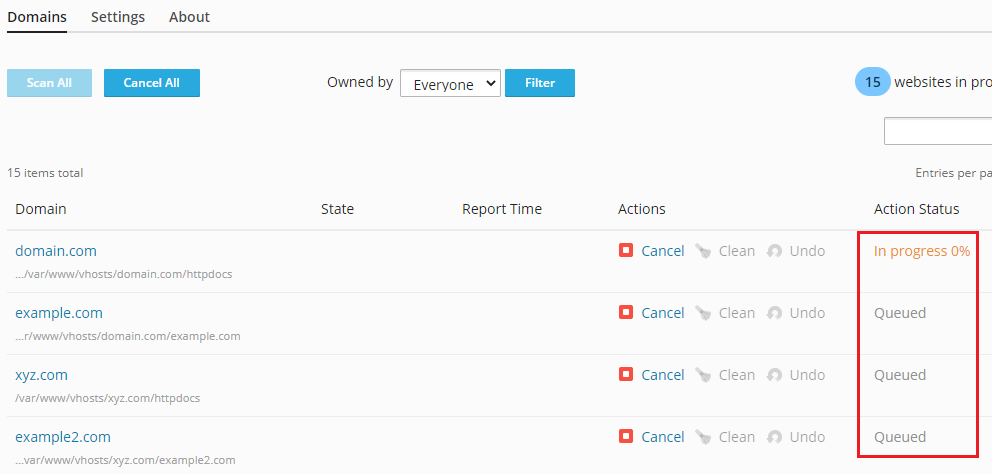Click the Undo arrow icon for example2.com
Viewport: 994px width, 474px height.
pyautogui.click(x=775, y=437)
